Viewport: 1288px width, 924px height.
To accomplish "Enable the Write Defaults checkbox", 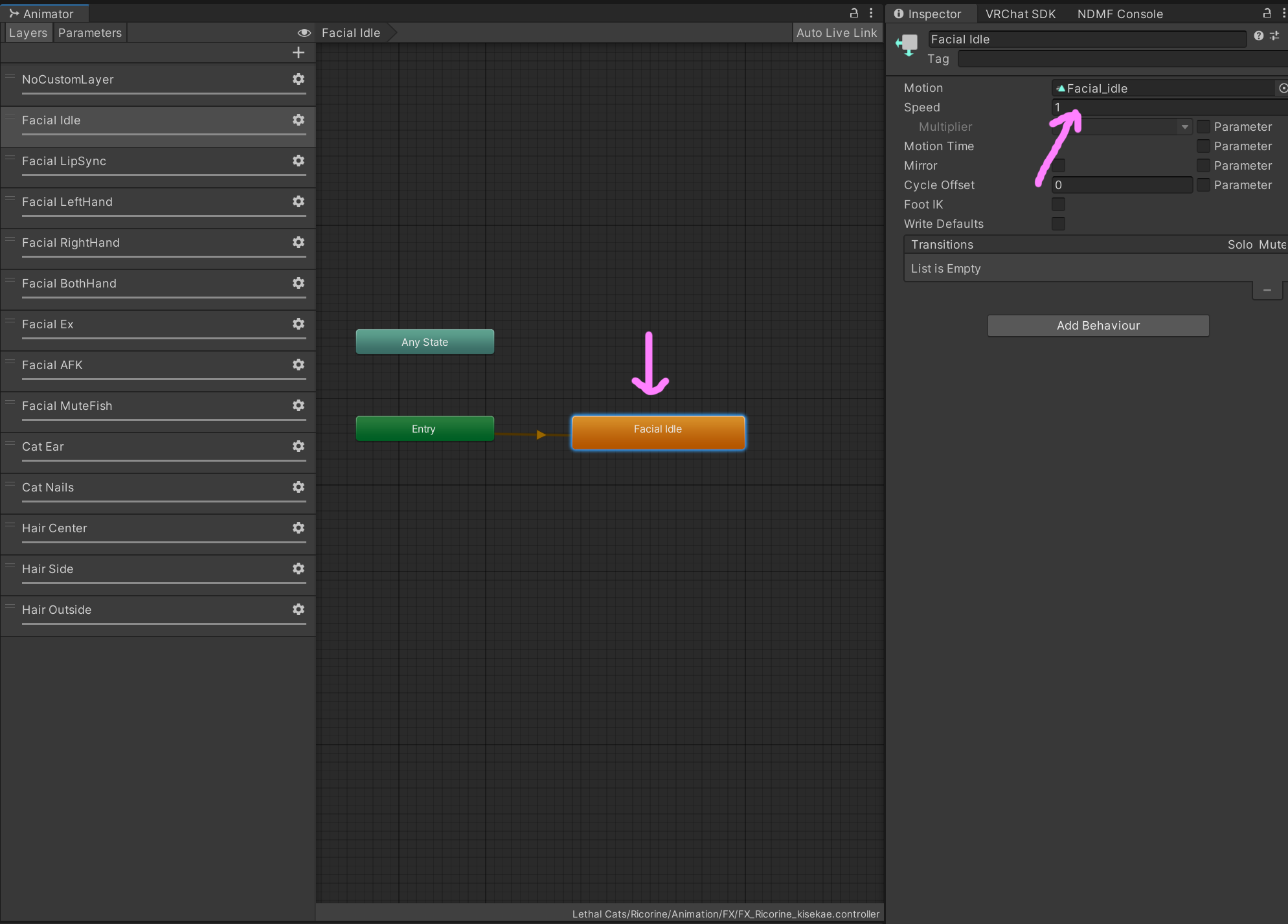I will (1058, 224).
